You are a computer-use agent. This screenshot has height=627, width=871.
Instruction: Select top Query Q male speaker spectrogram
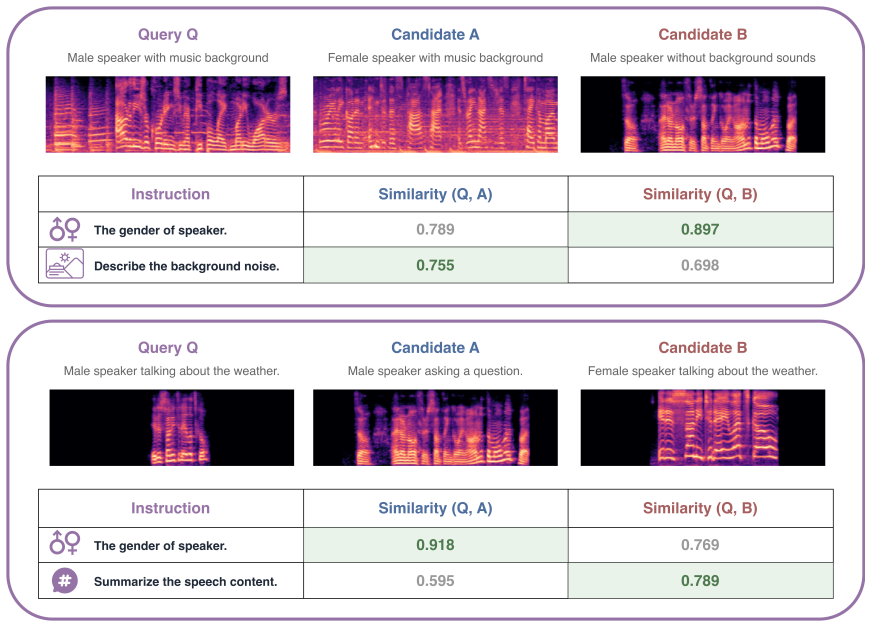pos(168,114)
